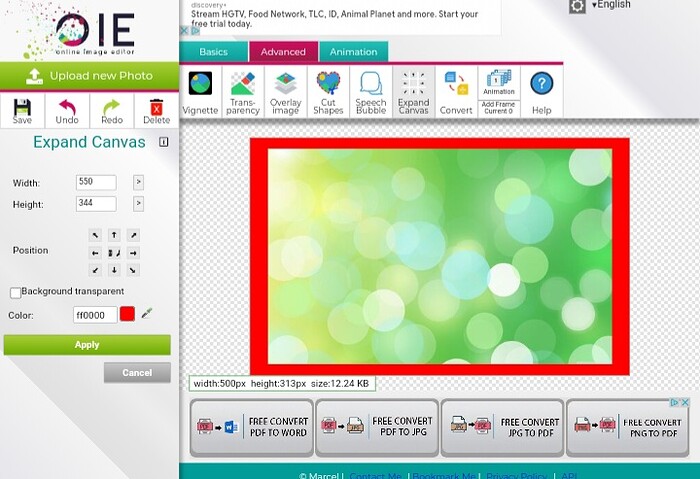
Task: Expand the Width value arrow button
Action: (138, 182)
